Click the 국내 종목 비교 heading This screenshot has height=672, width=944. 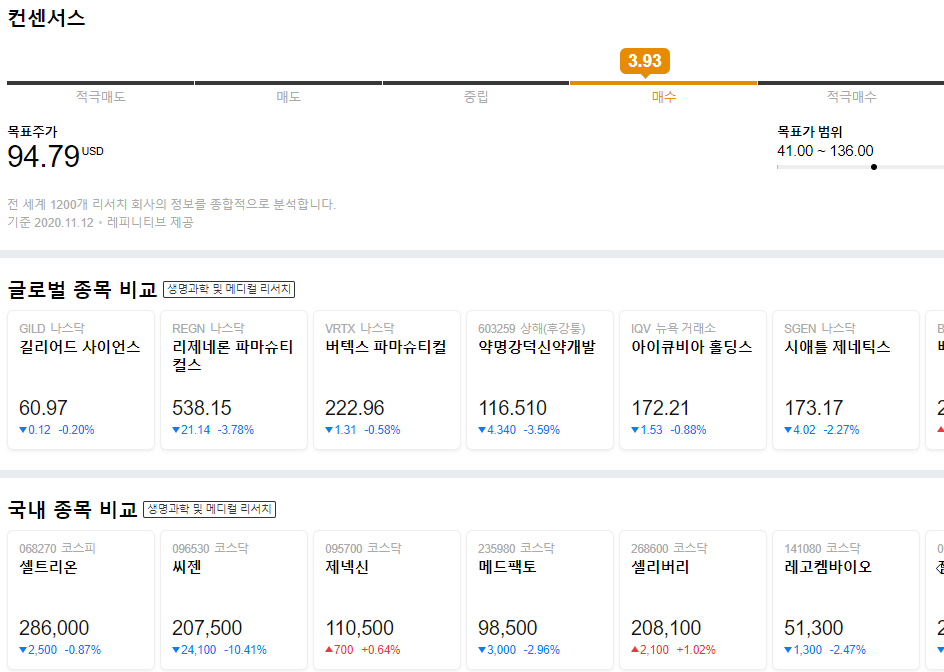[72, 509]
